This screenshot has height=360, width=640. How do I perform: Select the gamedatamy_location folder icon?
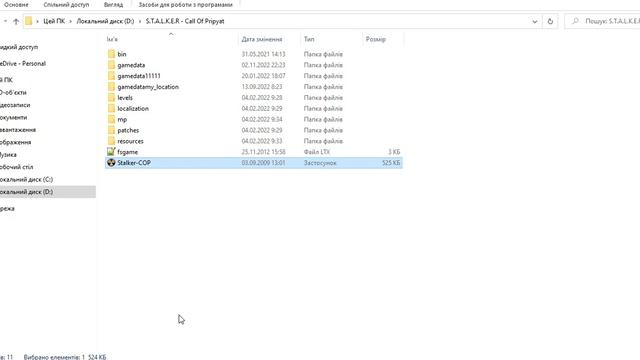tap(111, 87)
